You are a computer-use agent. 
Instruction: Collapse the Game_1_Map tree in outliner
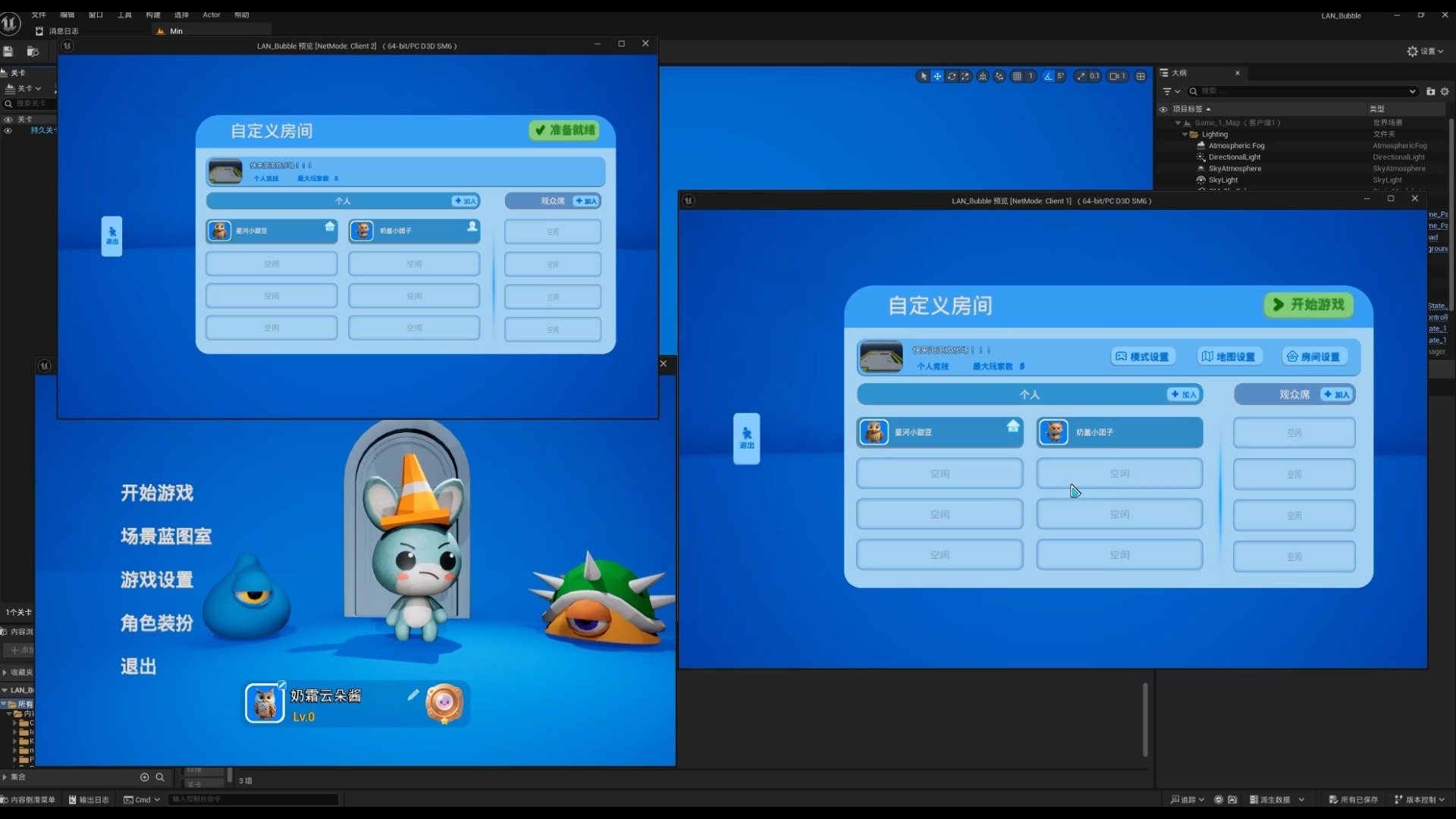1178,123
